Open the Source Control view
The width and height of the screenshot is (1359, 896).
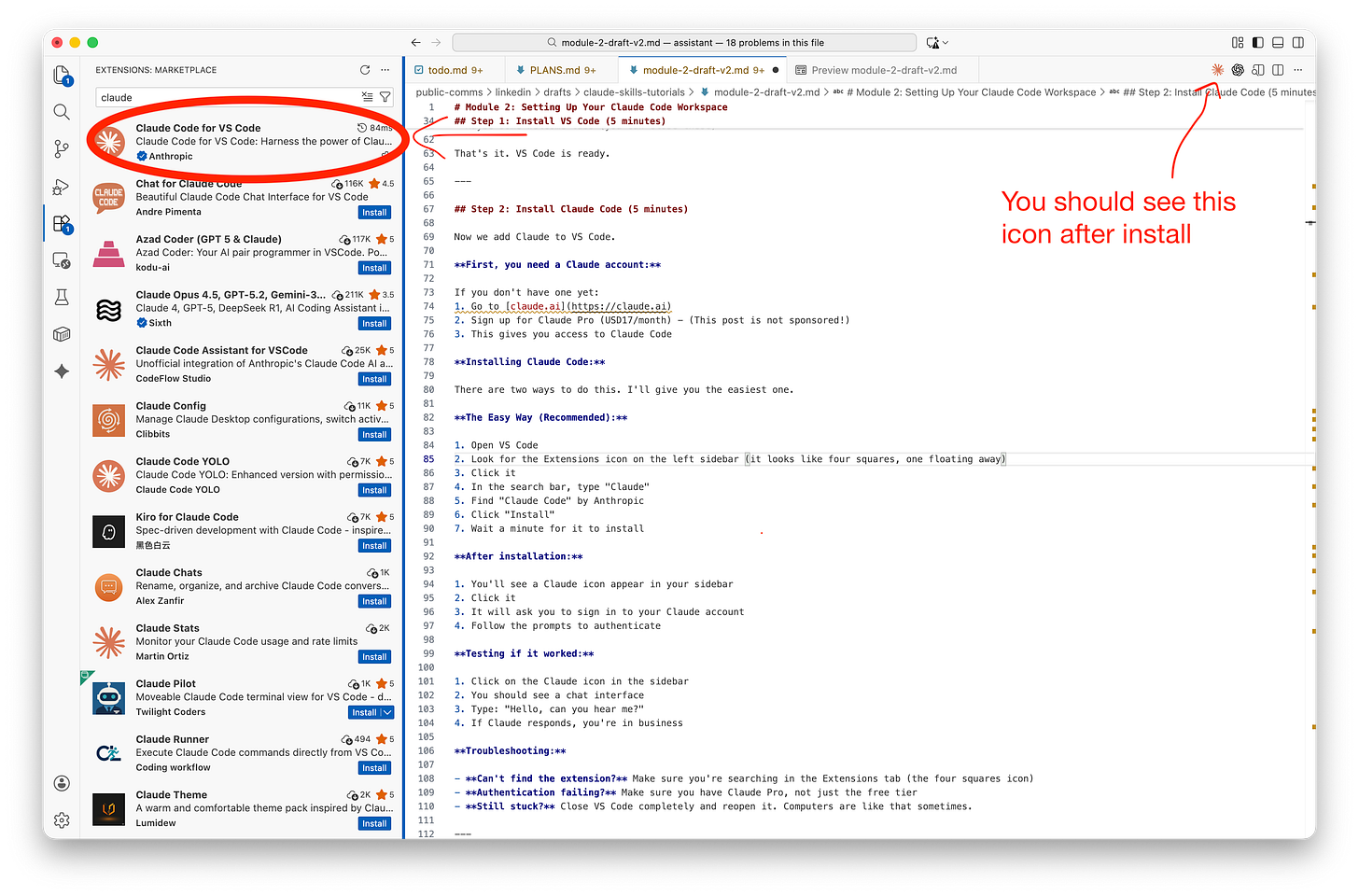pyautogui.click(x=62, y=149)
